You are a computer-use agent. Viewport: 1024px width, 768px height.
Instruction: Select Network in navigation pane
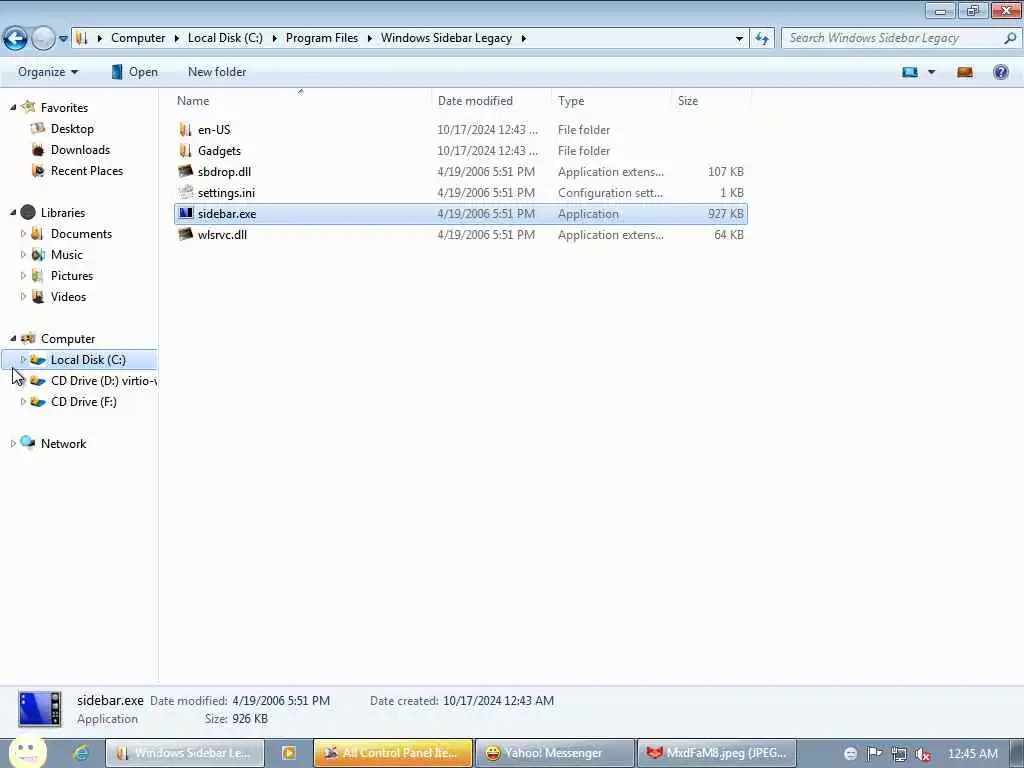tap(63, 443)
